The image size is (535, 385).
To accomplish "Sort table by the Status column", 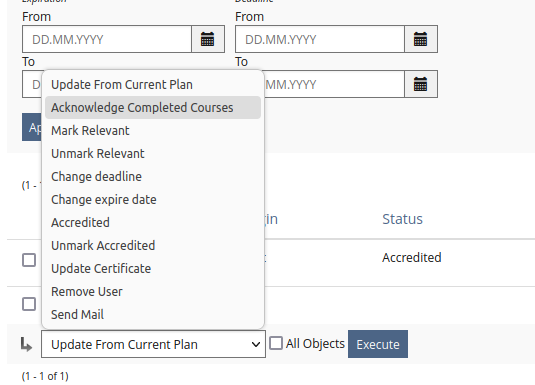I will click(402, 219).
